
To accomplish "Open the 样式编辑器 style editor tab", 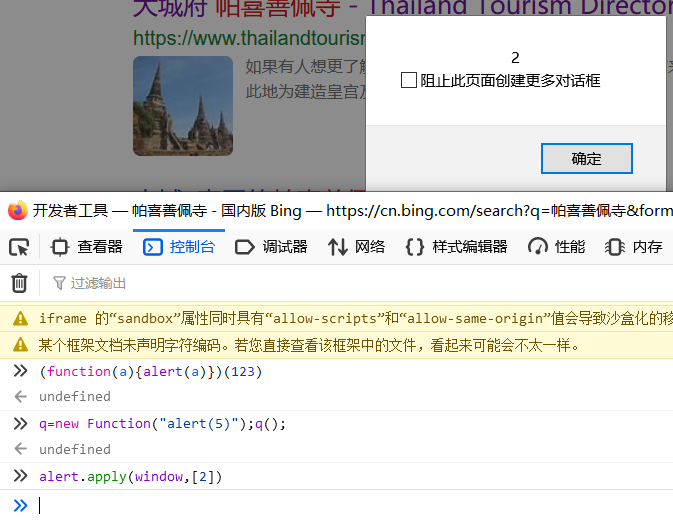I will point(457,247).
